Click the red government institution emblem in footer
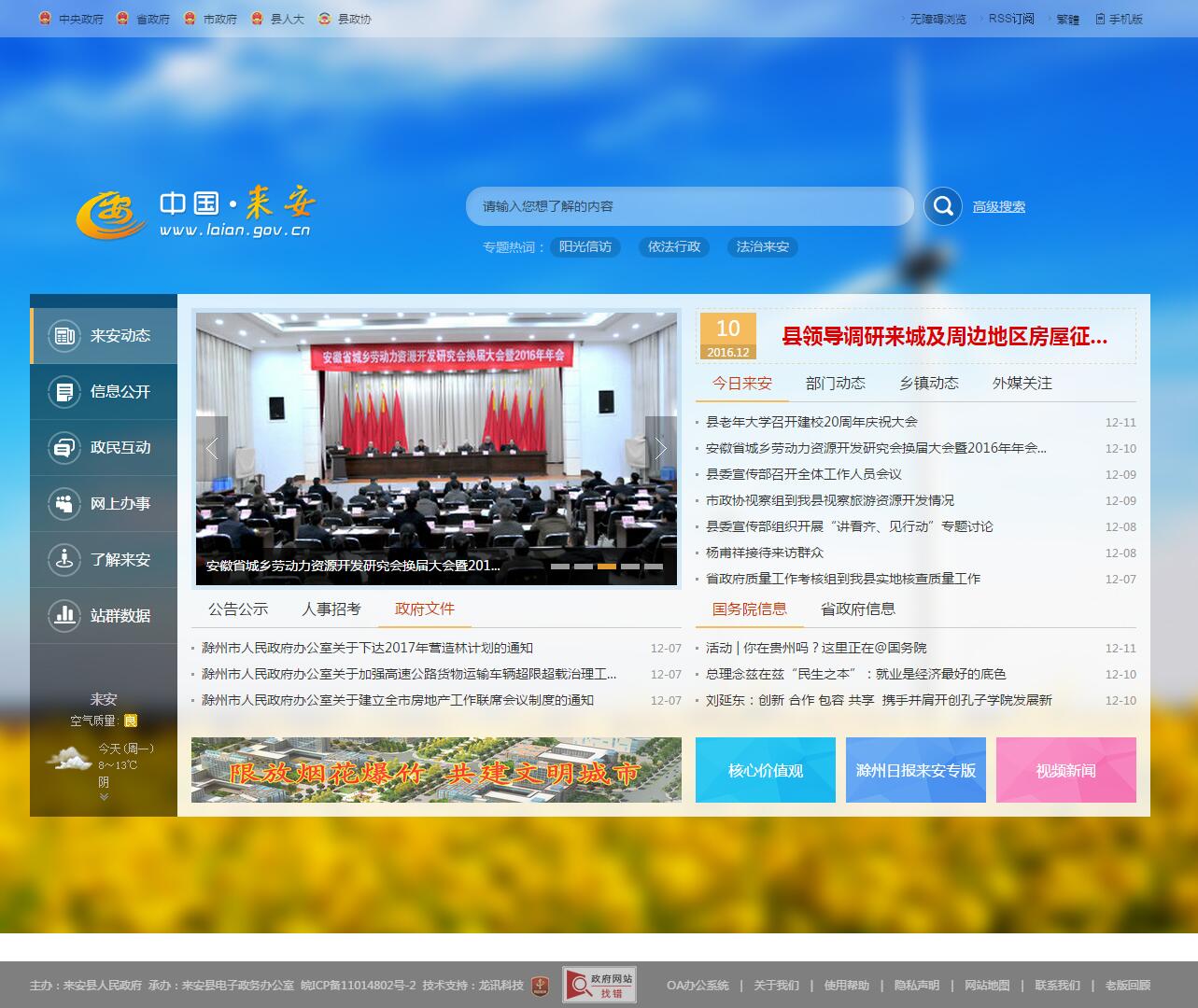The image size is (1198, 1008). tap(541, 986)
